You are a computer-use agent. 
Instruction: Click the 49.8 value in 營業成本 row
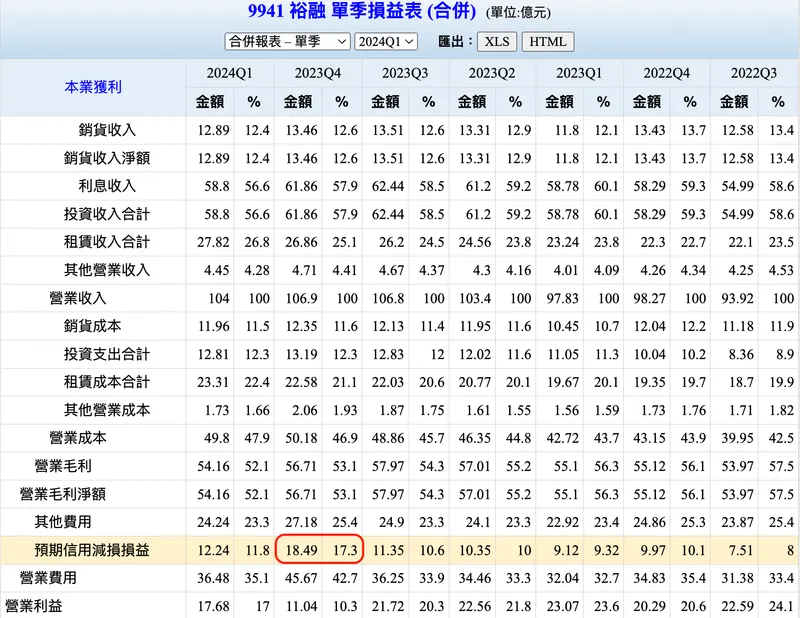[217, 438]
